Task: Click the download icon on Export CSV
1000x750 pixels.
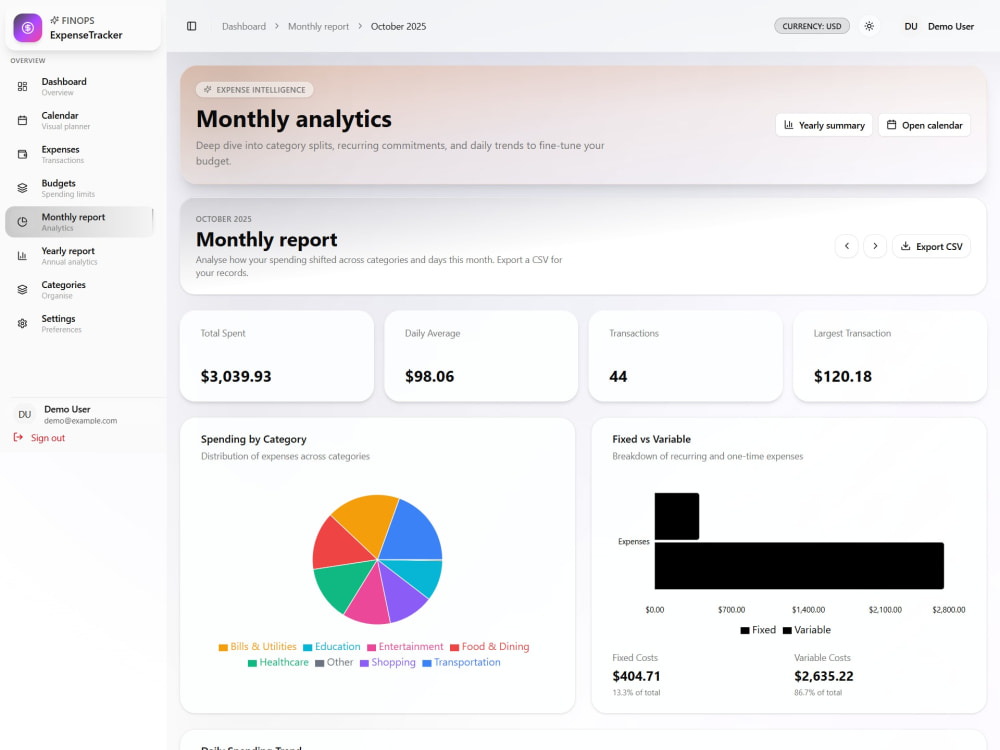Action: [x=905, y=246]
